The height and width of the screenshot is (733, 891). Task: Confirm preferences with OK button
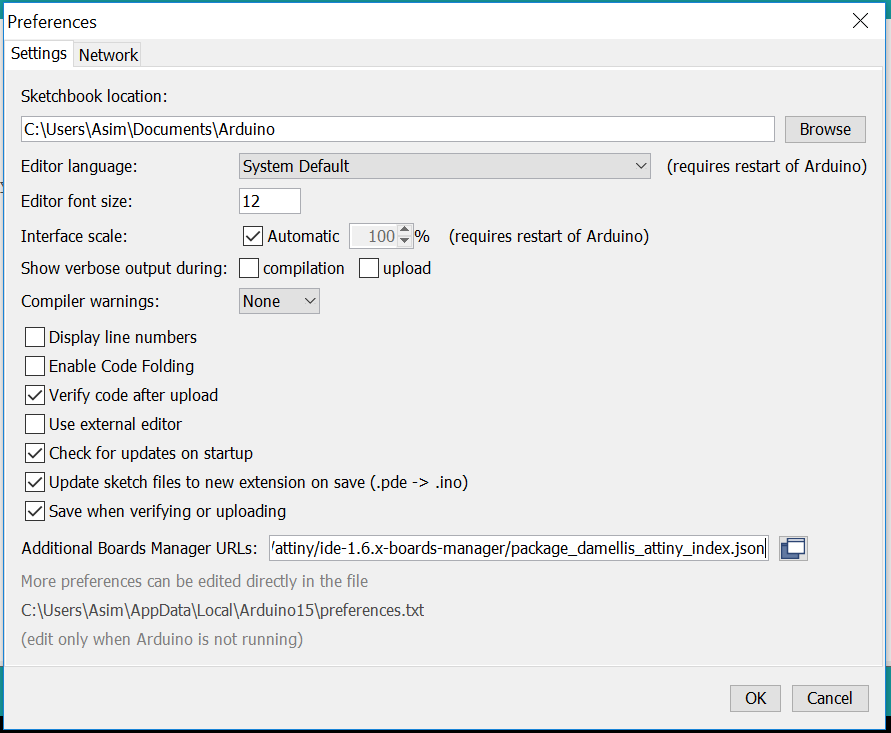coord(755,698)
